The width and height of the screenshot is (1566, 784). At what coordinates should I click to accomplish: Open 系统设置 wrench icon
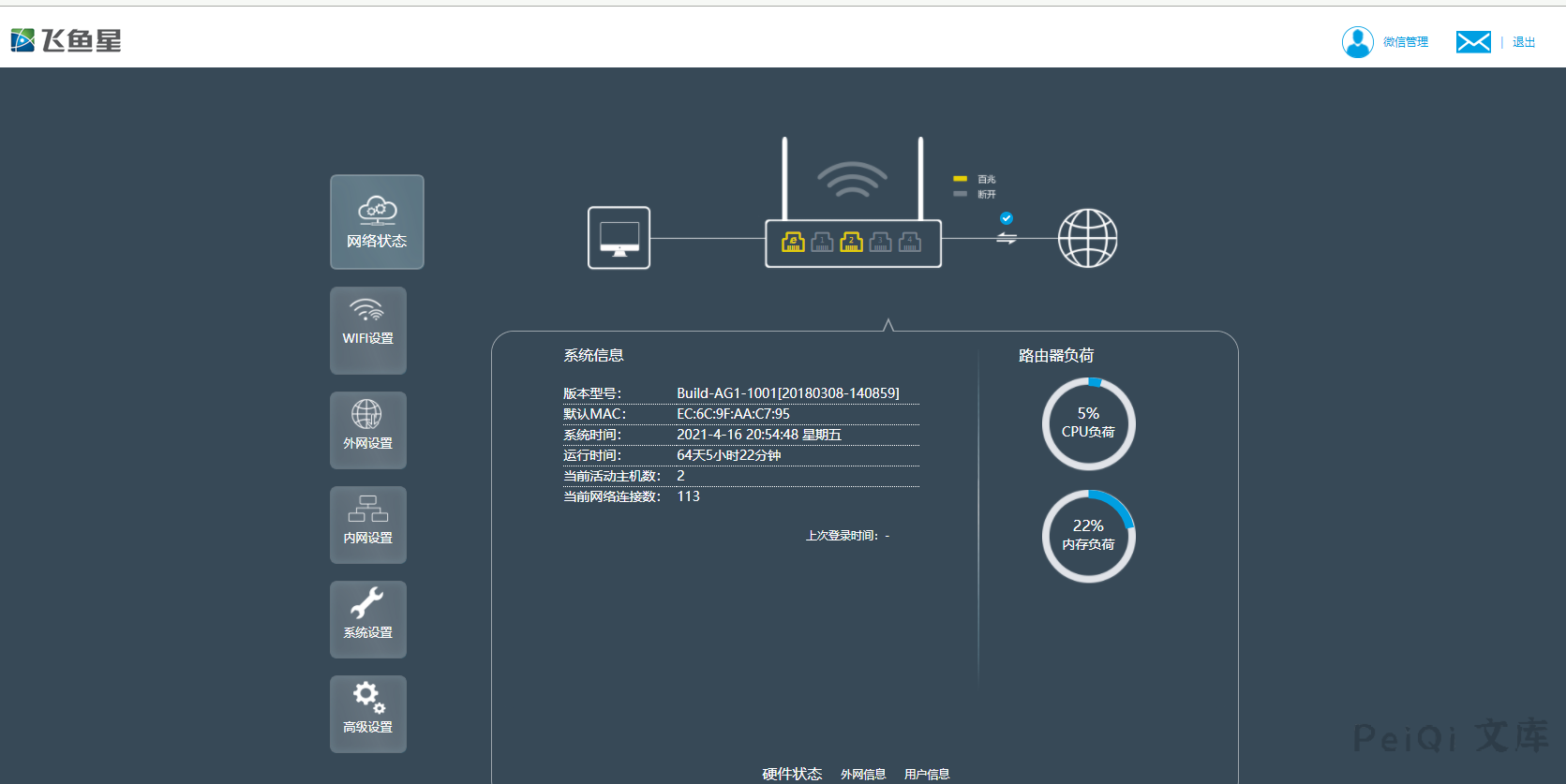pos(368,619)
